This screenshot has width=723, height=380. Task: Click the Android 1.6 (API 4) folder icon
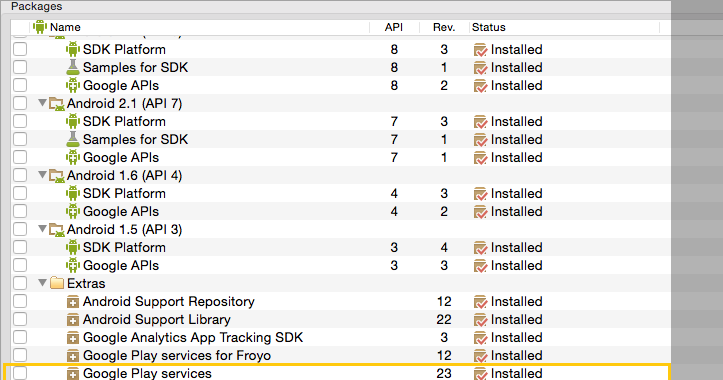(x=57, y=175)
